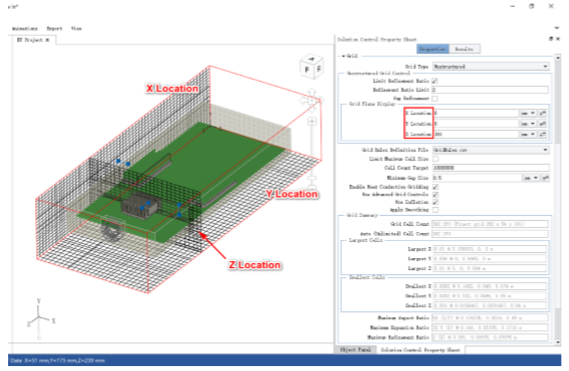569x371 pixels.
Task: Click the Smallest Z value field
Action: coord(490,305)
